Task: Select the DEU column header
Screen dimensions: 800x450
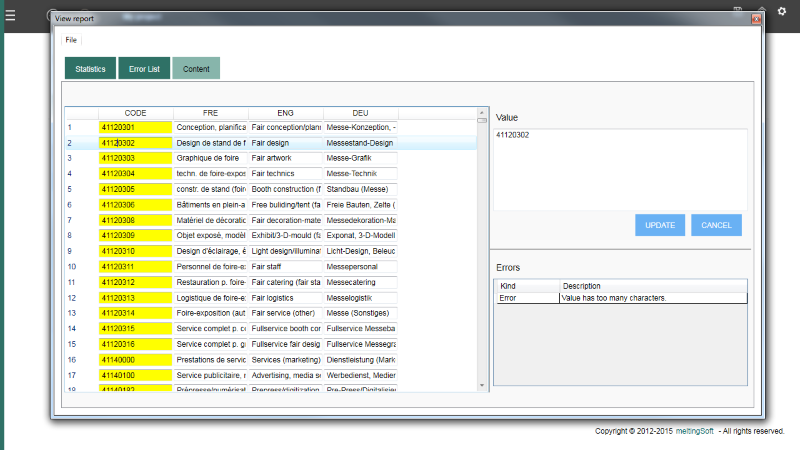Action: [360, 113]
